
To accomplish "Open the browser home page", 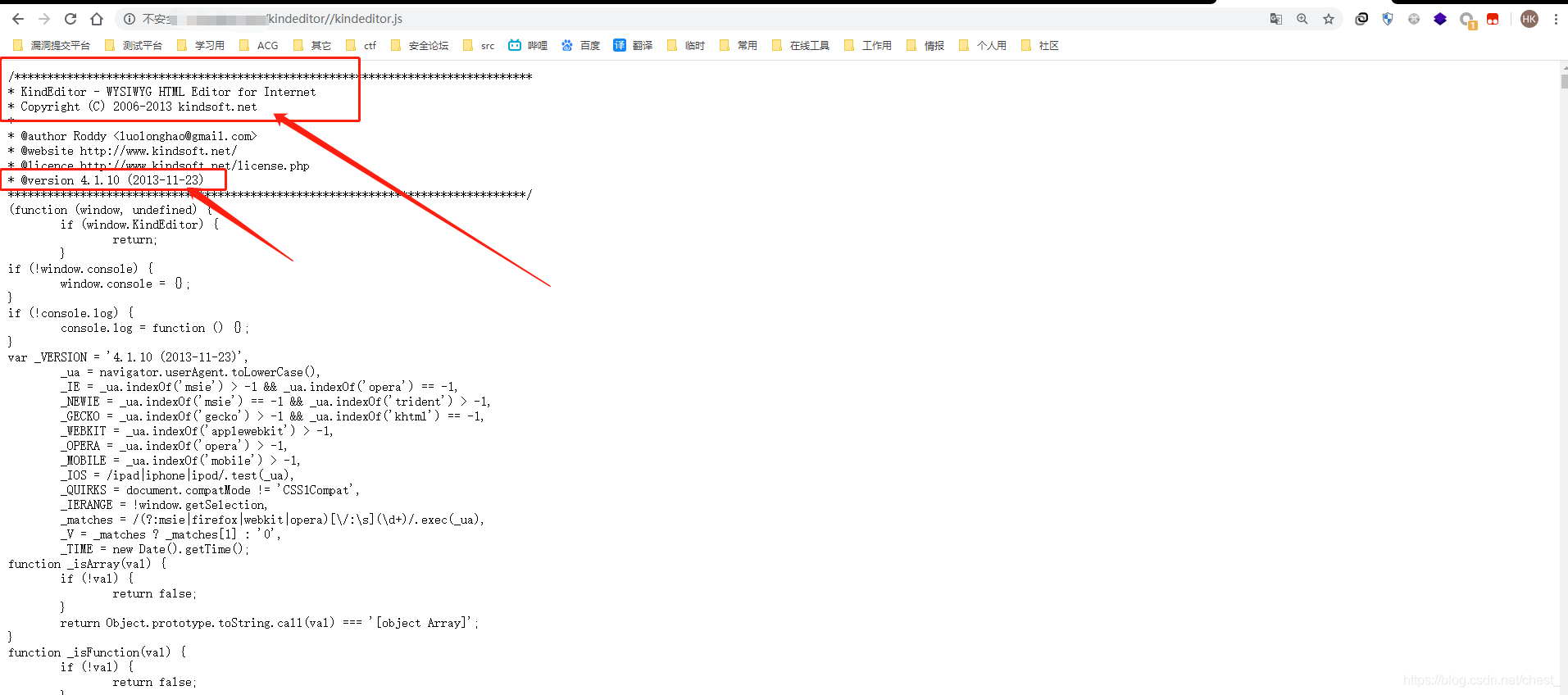I will (97, 19).
